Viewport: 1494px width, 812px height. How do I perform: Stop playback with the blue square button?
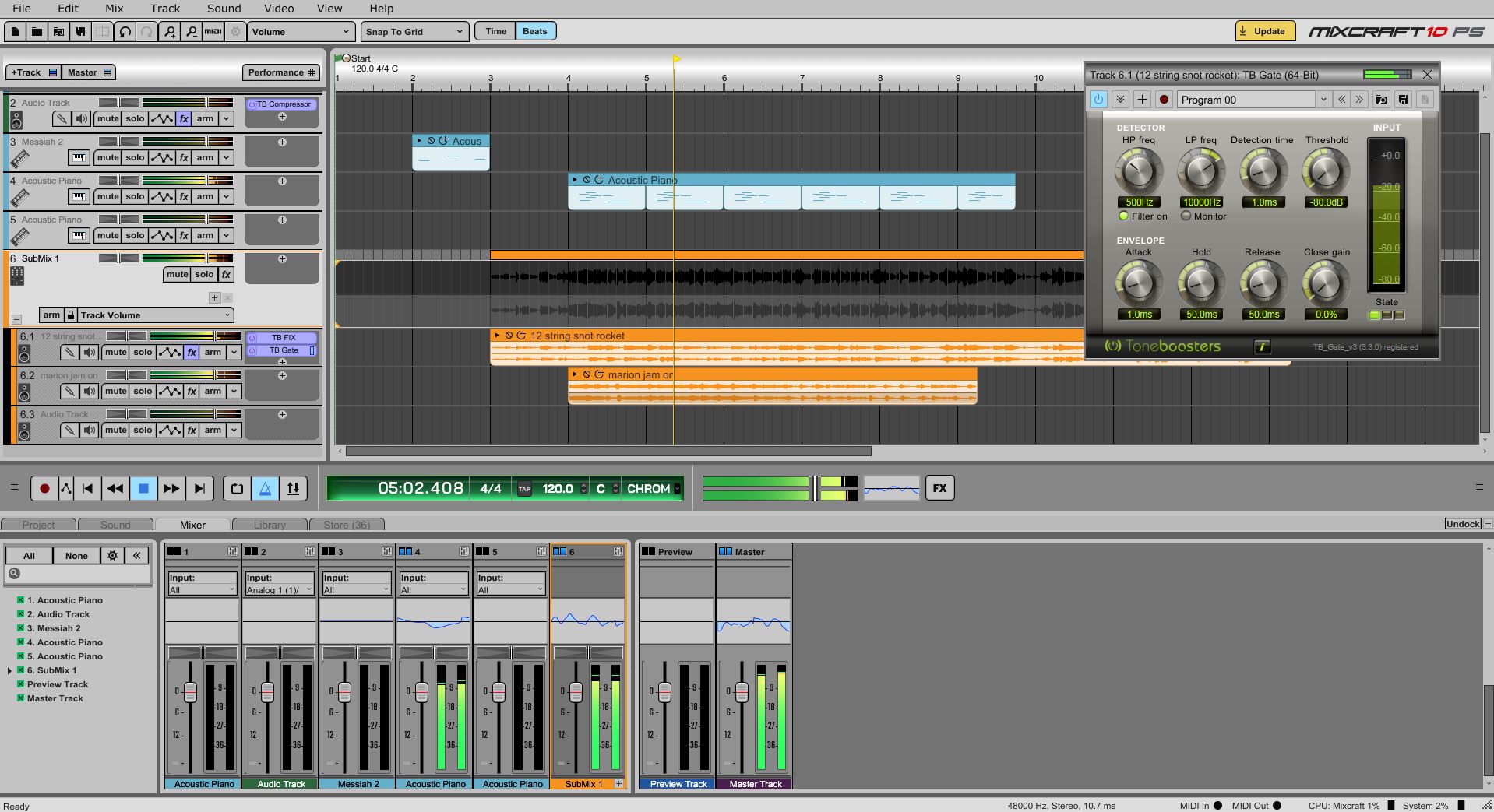[x=143, y=489]
